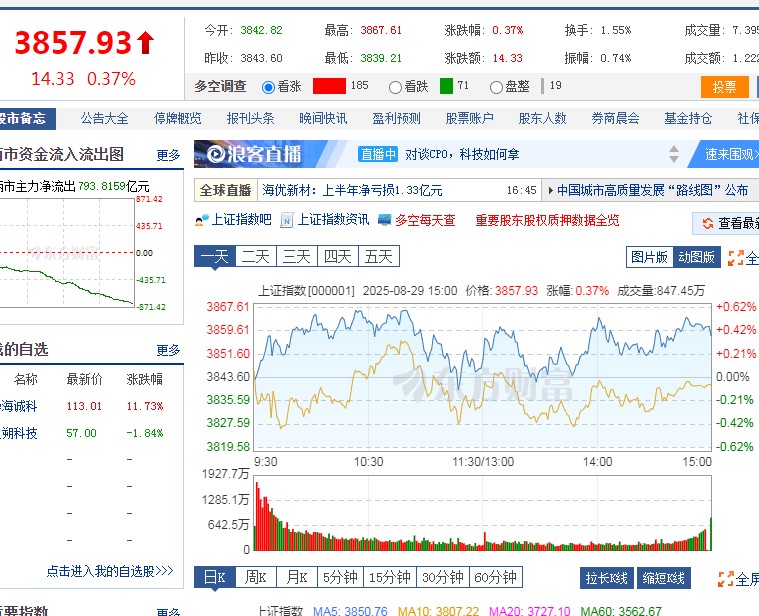Click the capital flow mini chart
This screenshot has height=616, width=759.
[67, 253]
